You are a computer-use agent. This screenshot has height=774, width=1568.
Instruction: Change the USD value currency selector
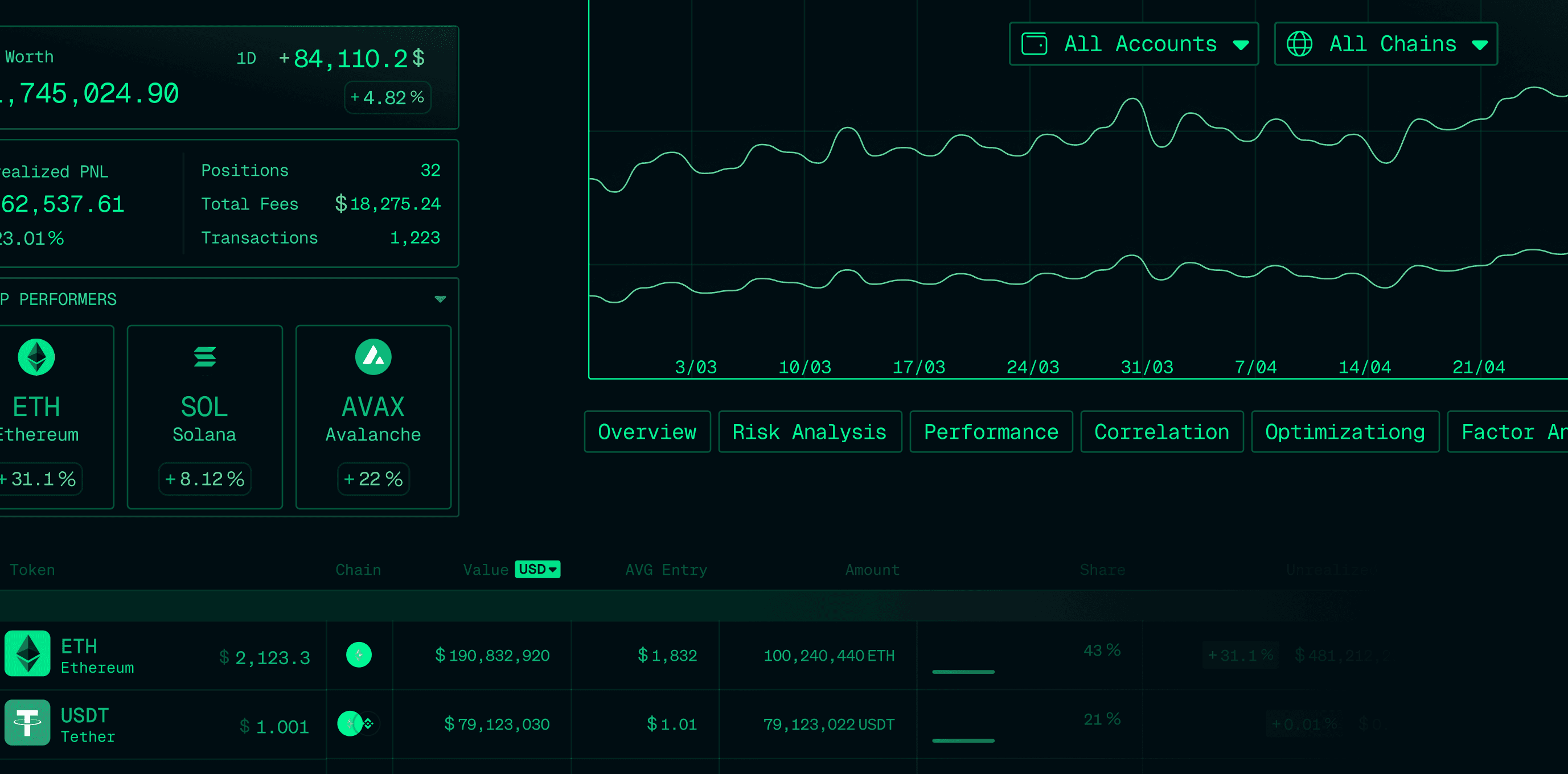coord(537,569)
